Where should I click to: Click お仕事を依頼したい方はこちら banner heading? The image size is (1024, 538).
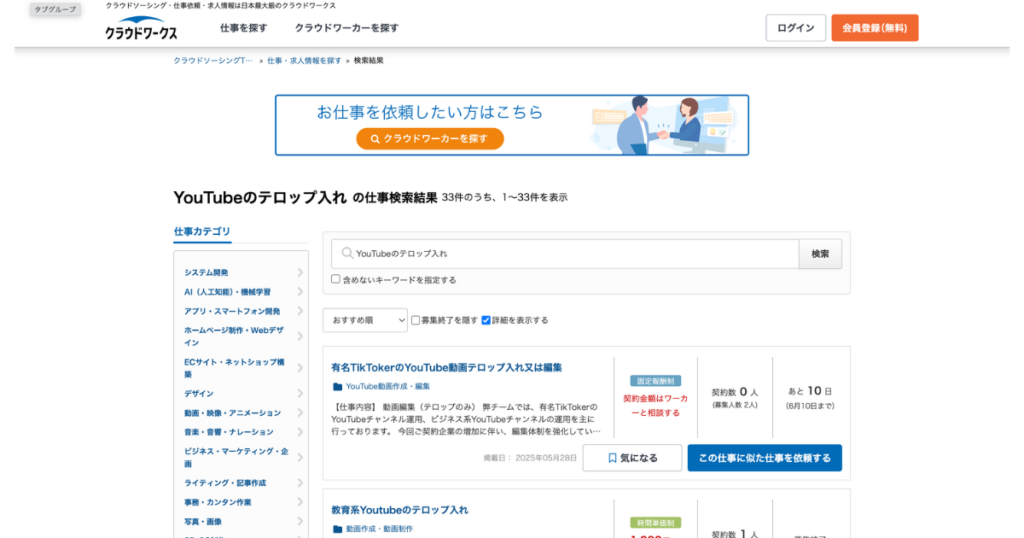point(430,112)
